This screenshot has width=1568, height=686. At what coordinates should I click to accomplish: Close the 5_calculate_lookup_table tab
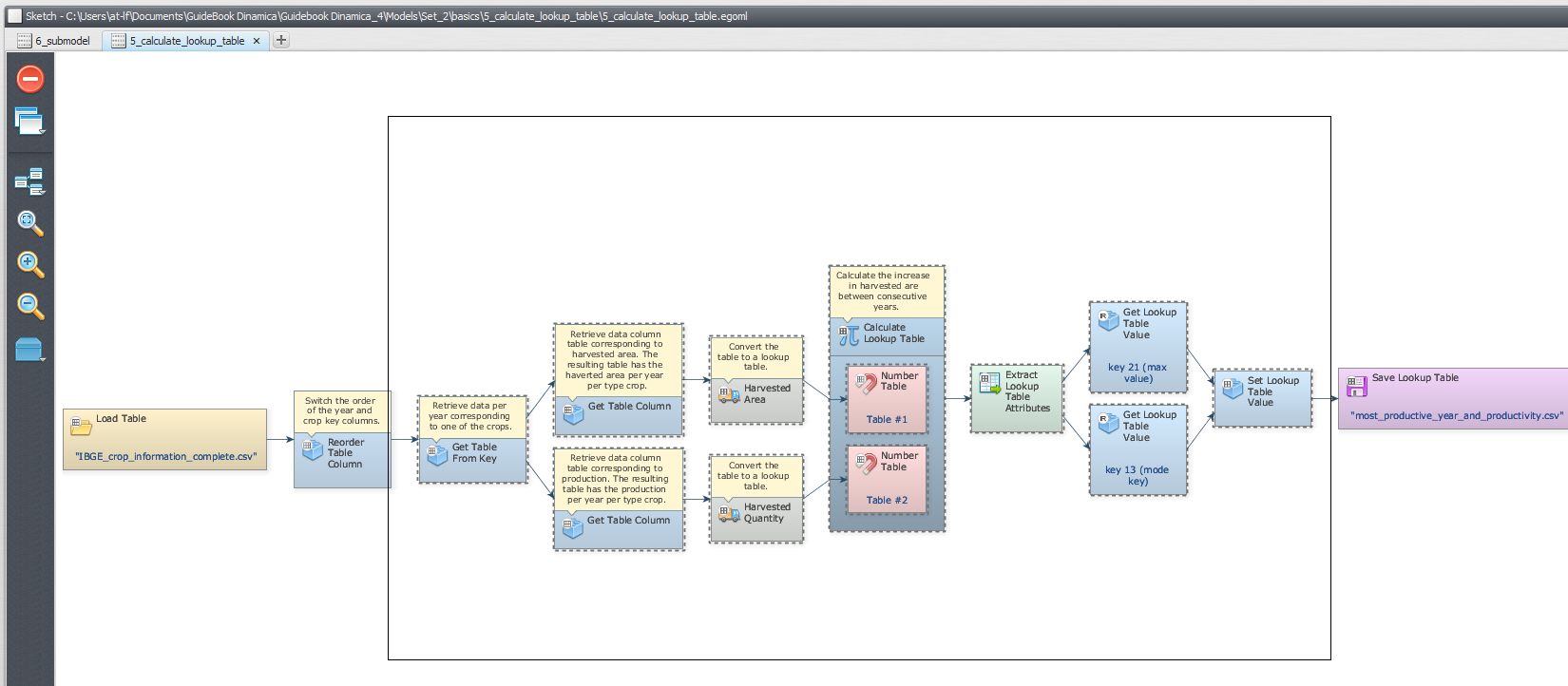click(x=257, y=41)
